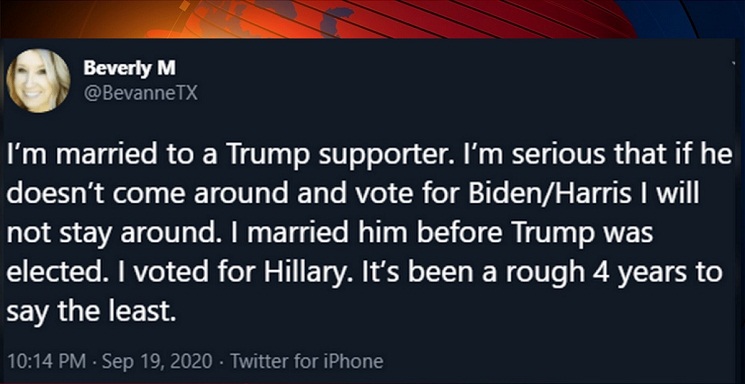Click the Beverly M display name
This screenshot has height=384, width=745.
pos(130,68)
